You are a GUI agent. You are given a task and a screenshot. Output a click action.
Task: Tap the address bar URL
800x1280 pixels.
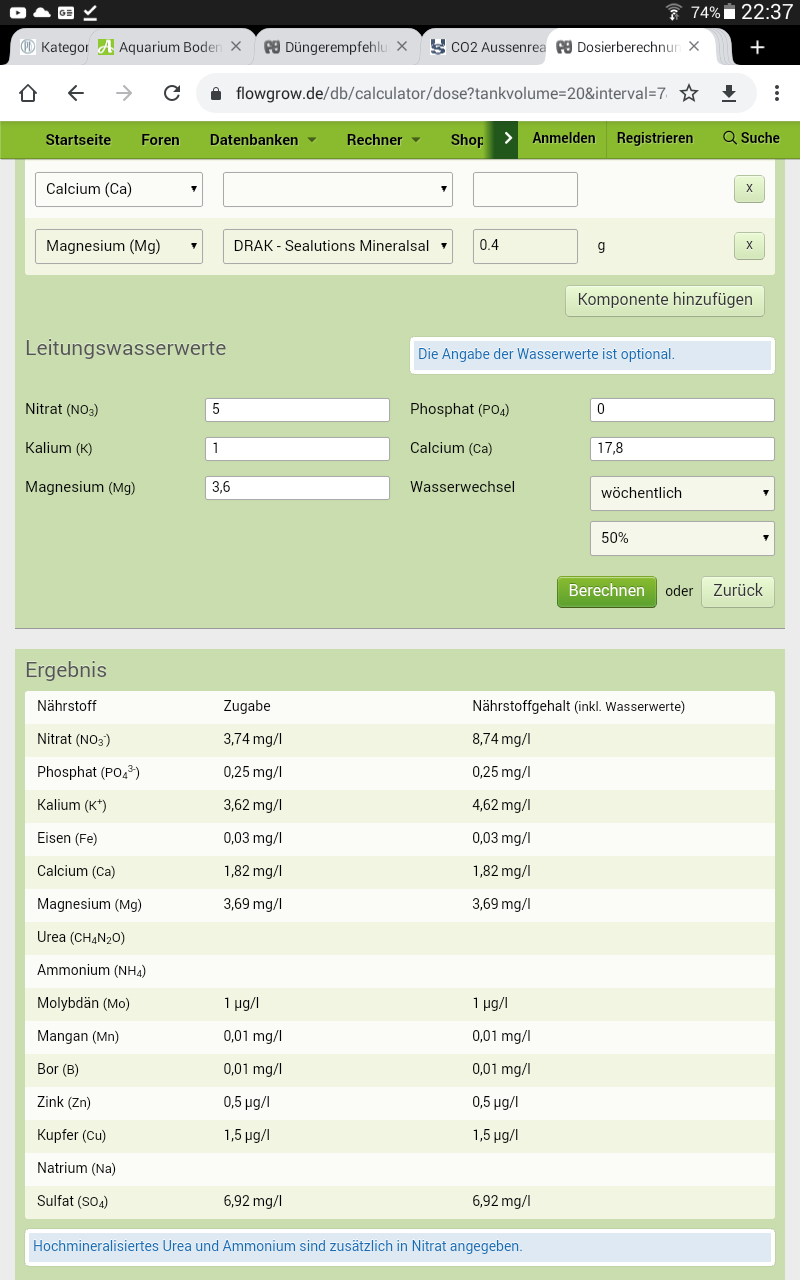click(x=450, y=93)
